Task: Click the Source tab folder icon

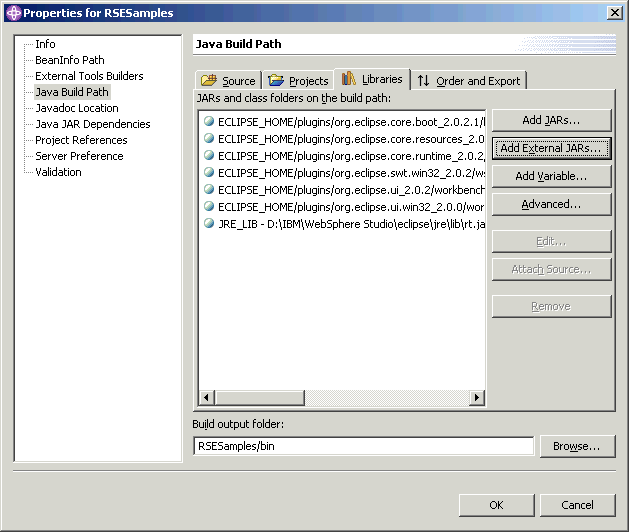Action: tap(209, 81)
